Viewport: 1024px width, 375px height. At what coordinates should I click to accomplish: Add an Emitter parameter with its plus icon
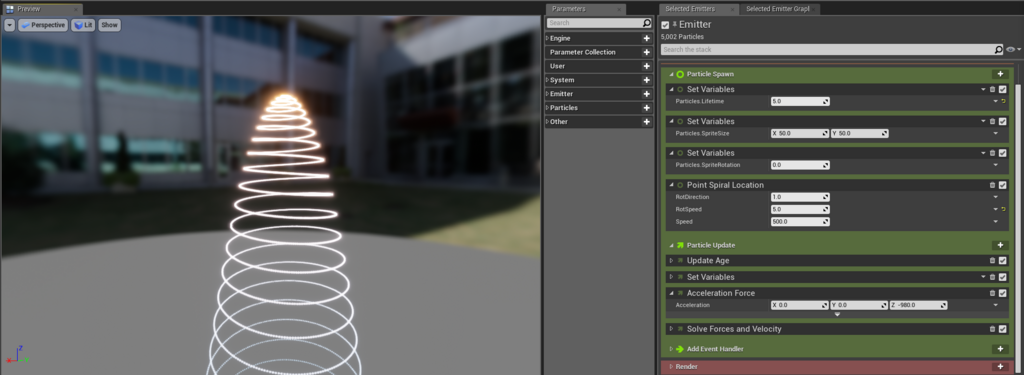pos(647,94)
